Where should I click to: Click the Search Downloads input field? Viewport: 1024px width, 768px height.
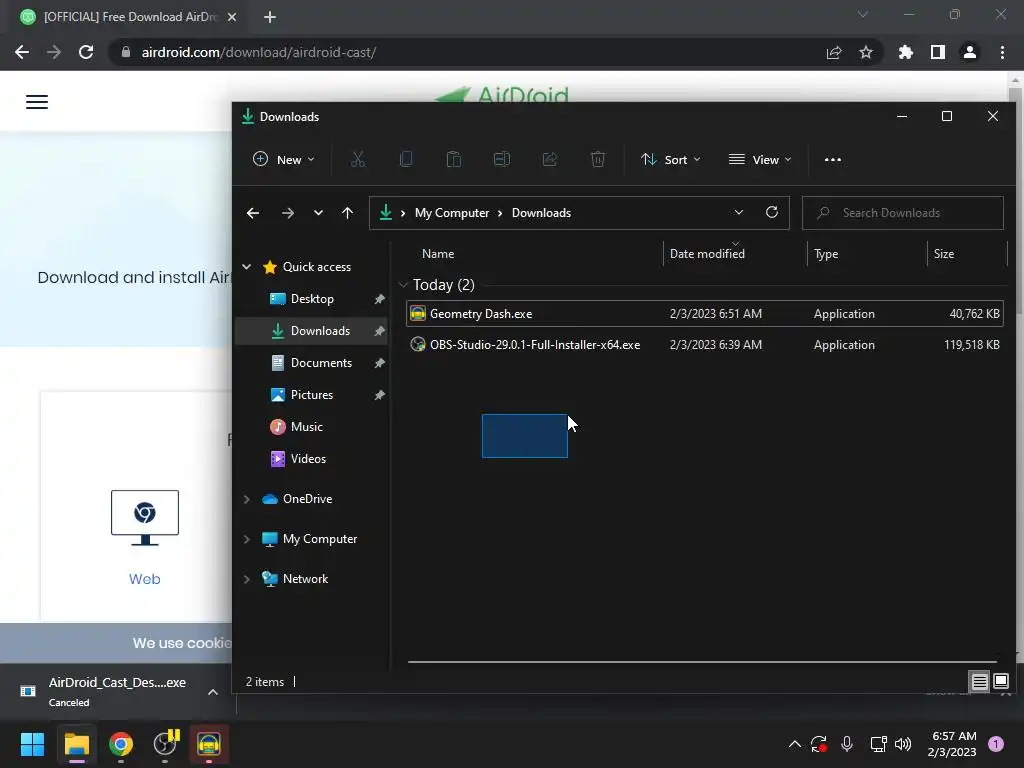coord(903,213)
